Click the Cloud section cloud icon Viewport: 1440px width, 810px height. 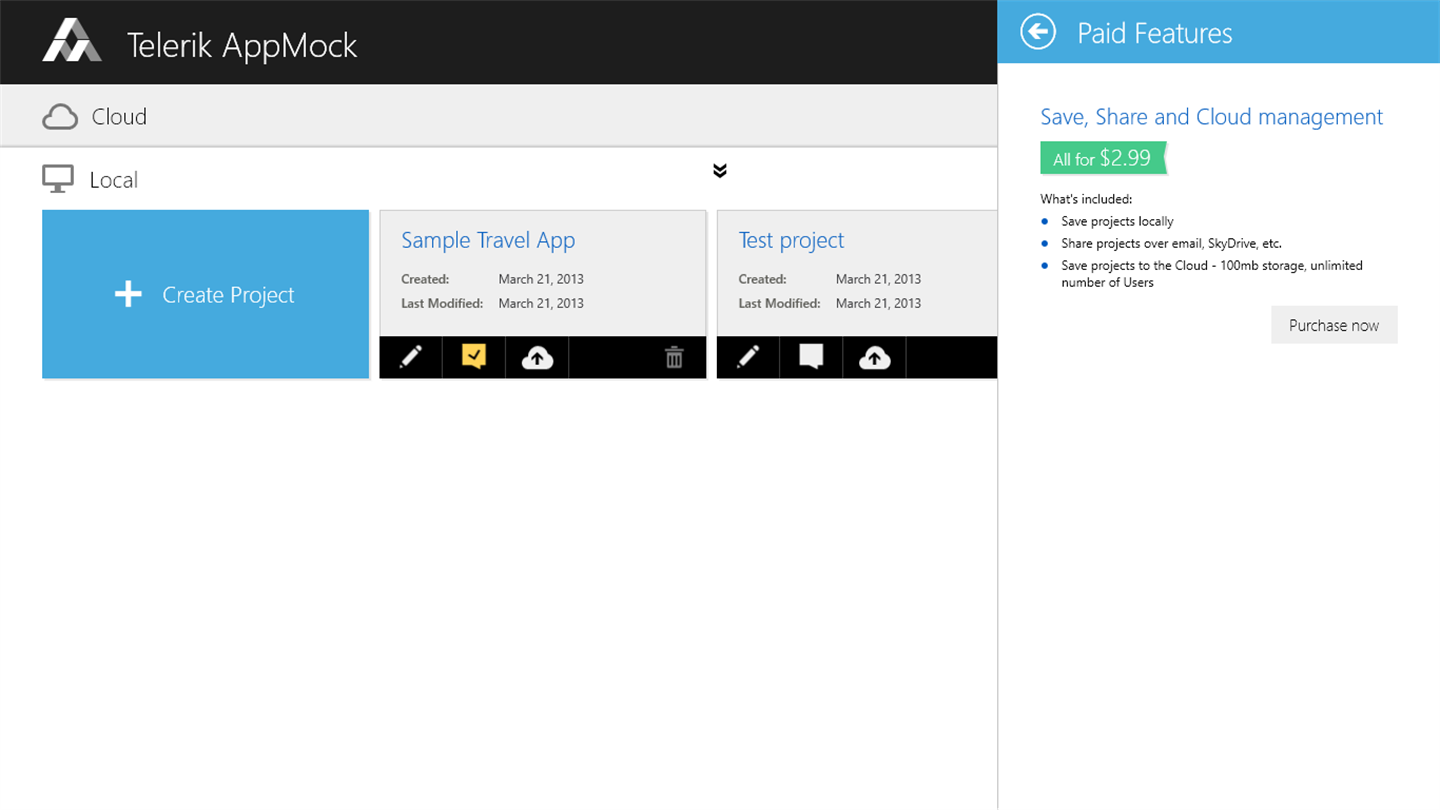coord(60,117)
